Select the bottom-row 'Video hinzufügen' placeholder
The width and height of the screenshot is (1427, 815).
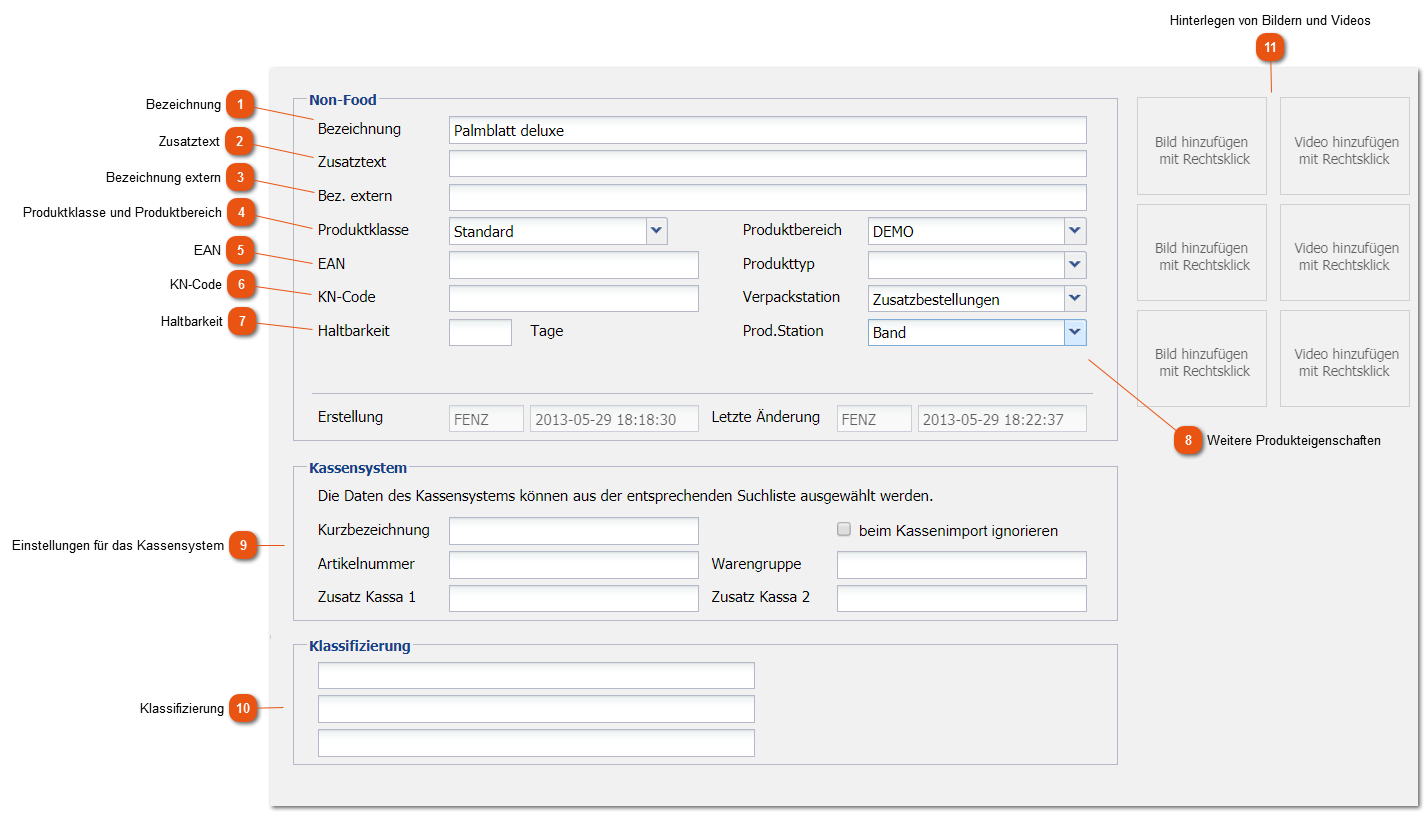tap(1345, 358)
